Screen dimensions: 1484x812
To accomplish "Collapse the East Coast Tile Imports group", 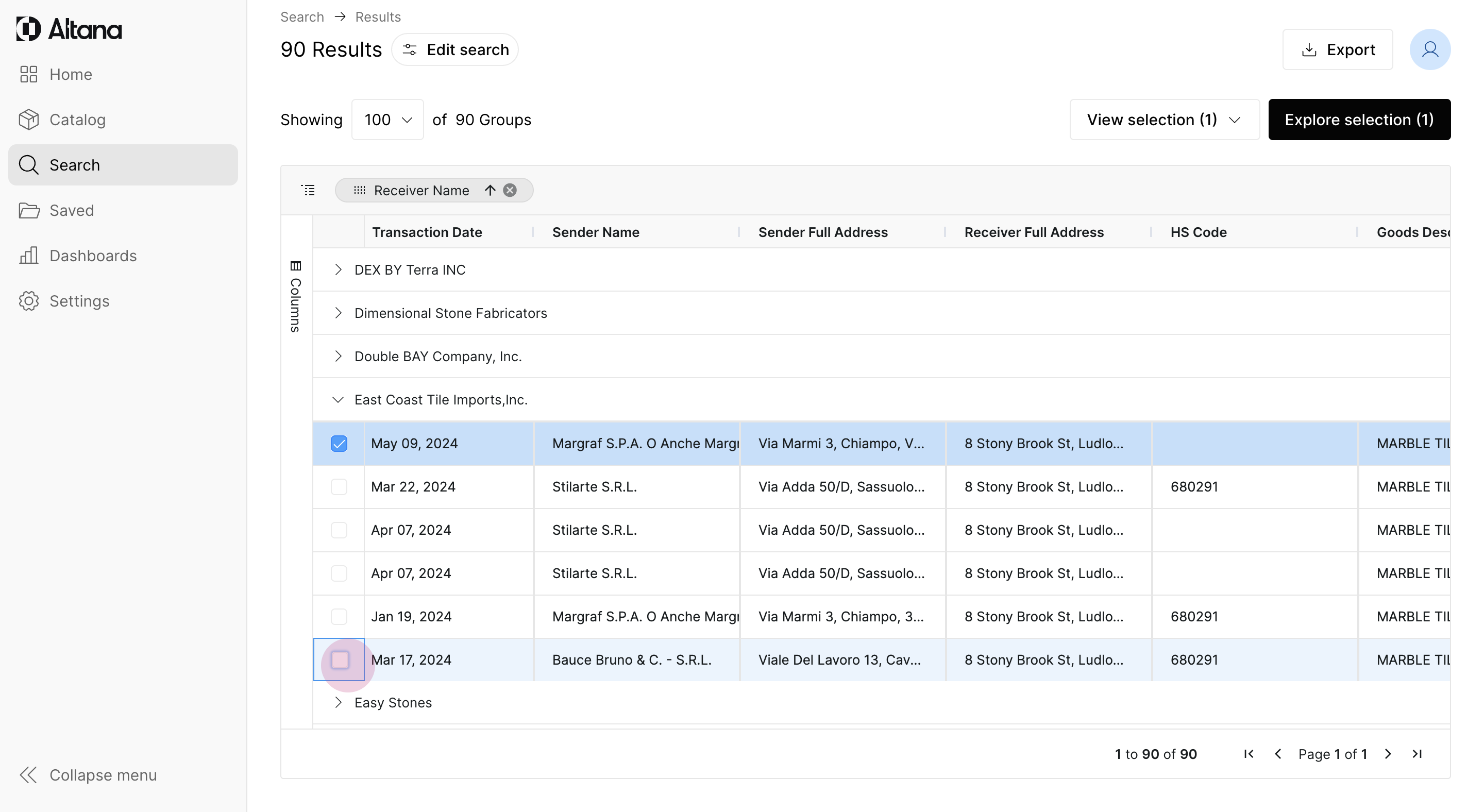I will [x=338, y=400].
